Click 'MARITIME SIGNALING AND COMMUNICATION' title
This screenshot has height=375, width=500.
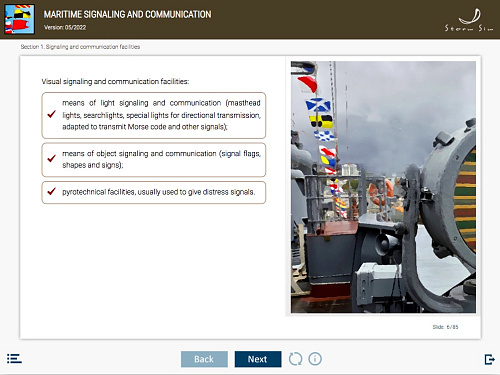[x=127, y=14]
